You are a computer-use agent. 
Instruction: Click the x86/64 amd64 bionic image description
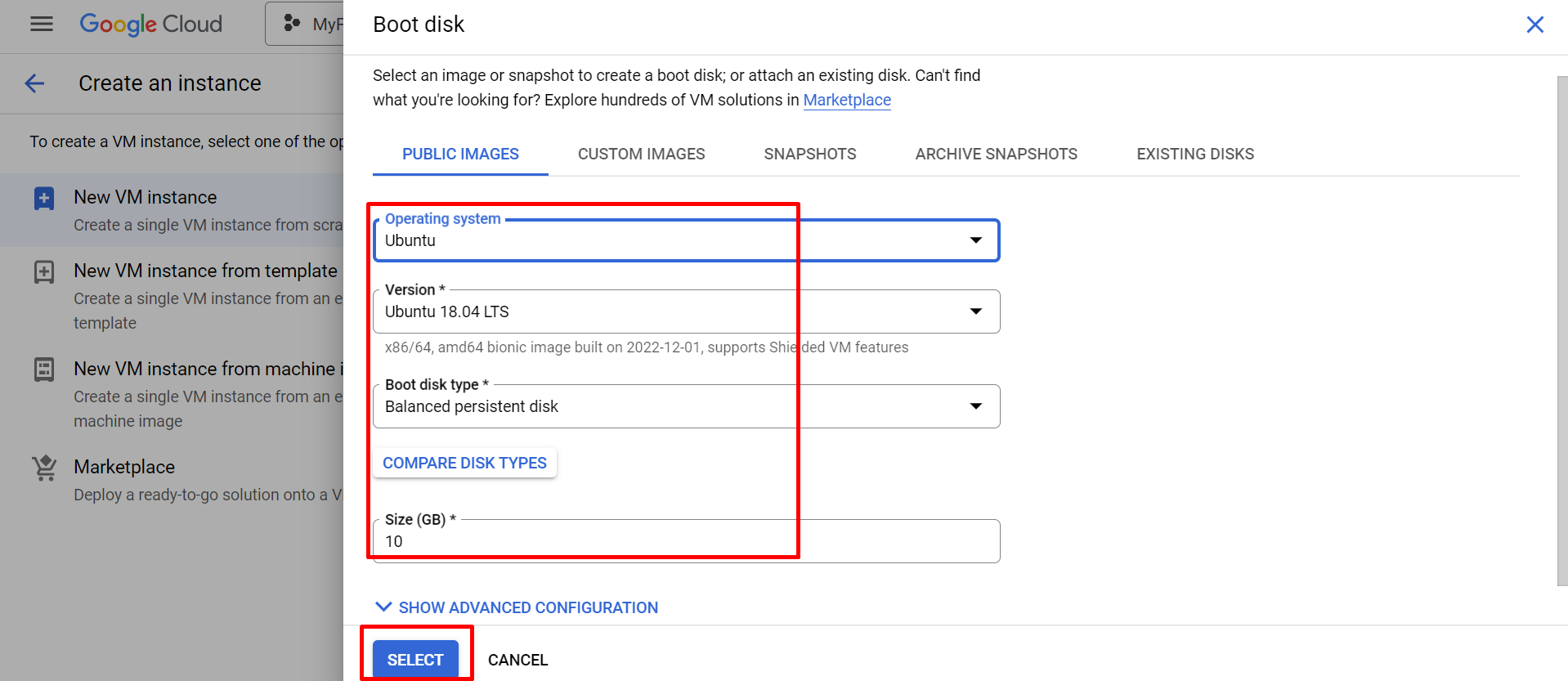[646, 347]
